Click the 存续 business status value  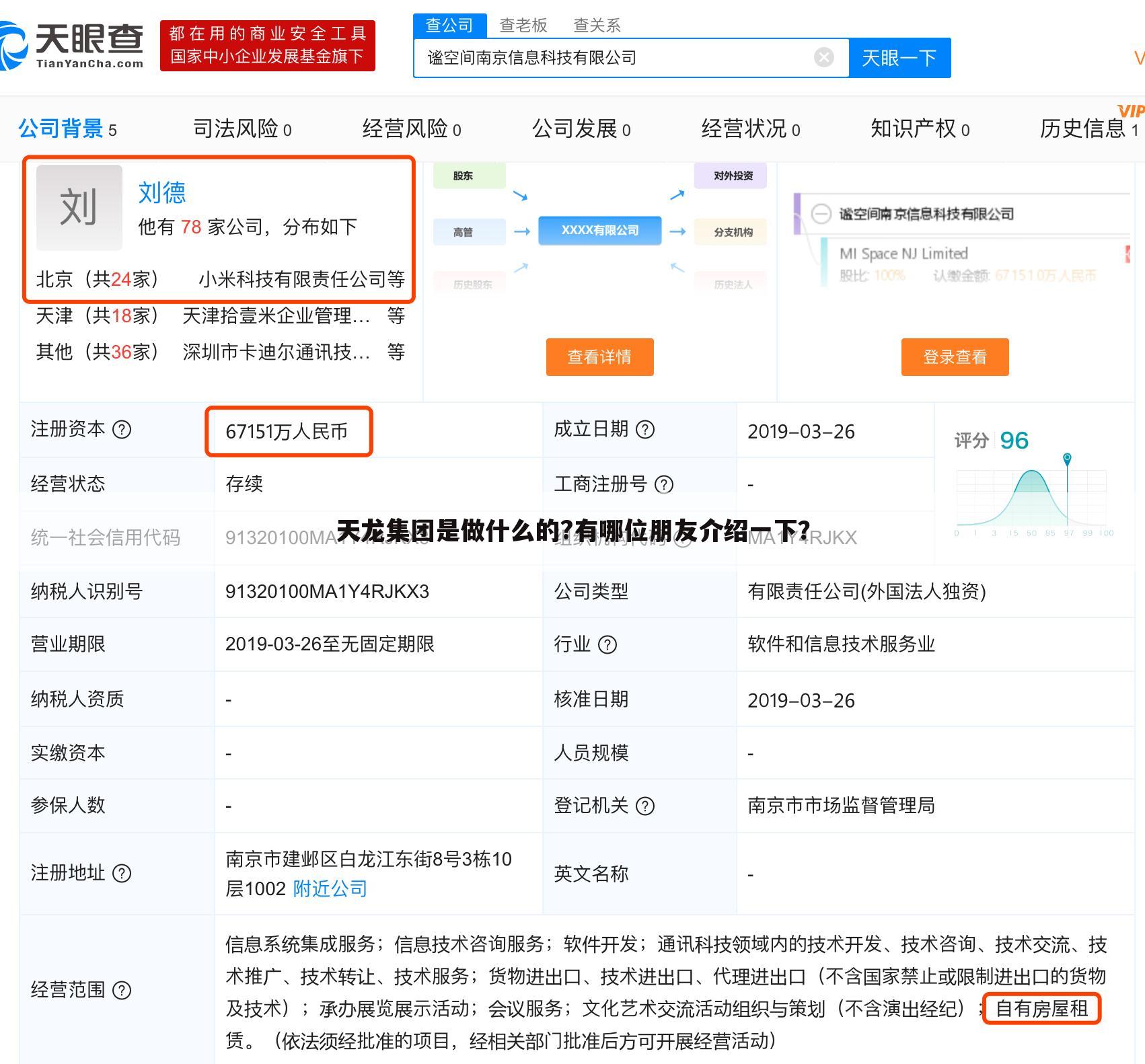[x=244, y=484]
